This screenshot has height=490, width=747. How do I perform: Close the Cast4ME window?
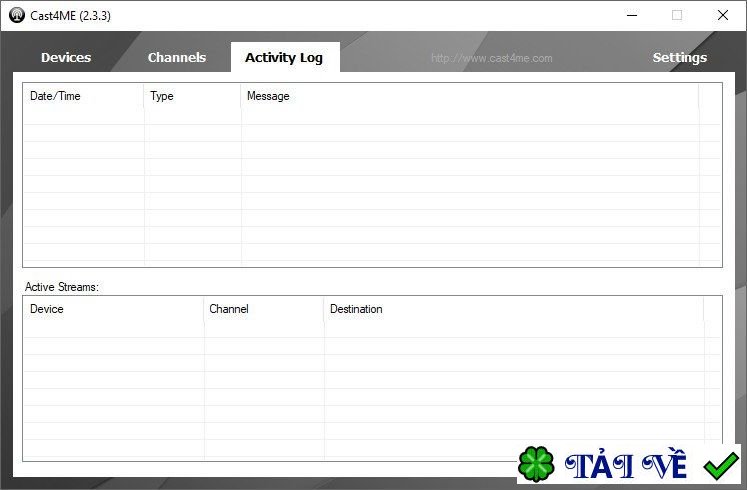point(723,15)
